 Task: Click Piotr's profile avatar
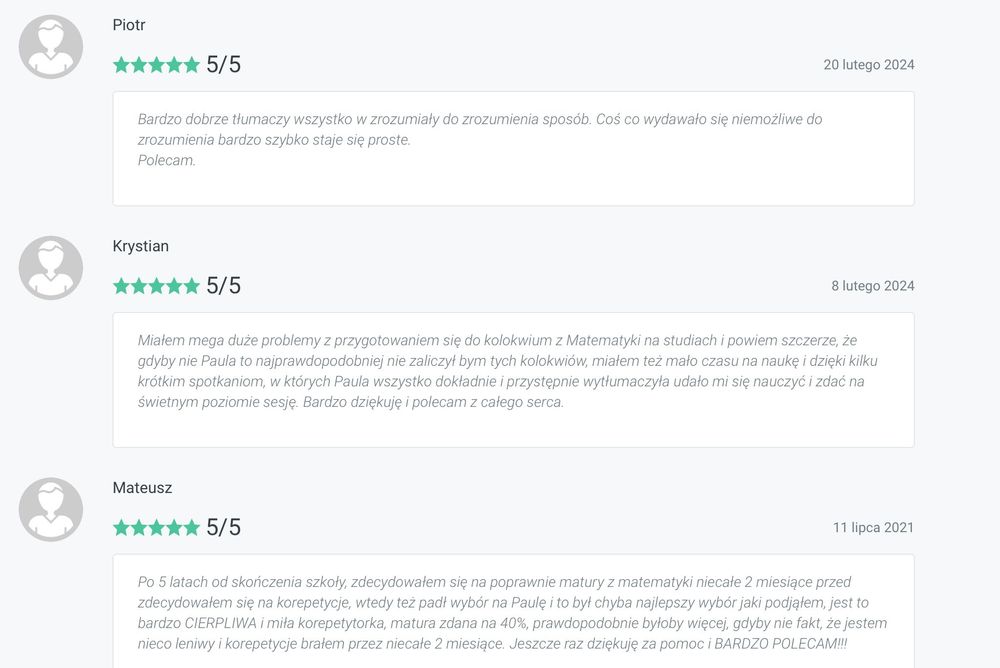pyautogui.click(x=51, y=47)
